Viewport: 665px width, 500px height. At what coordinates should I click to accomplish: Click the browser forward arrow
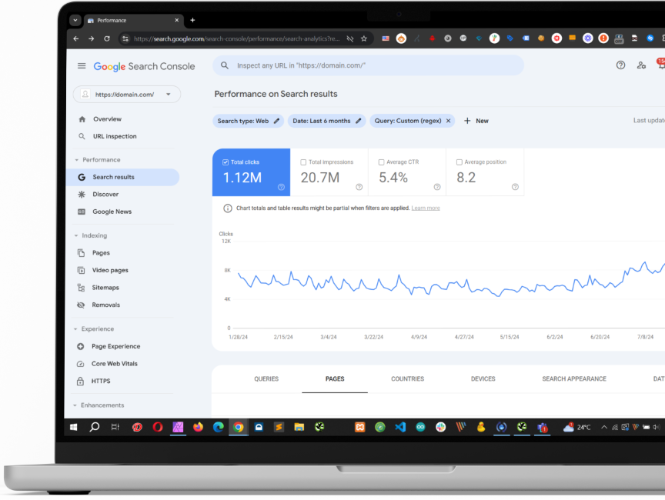click(x=92, y=39)
